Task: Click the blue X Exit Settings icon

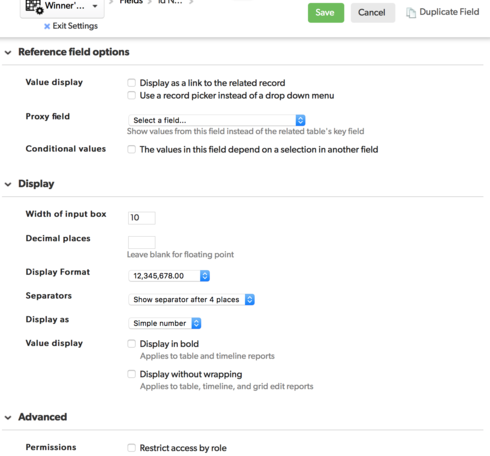Action: tap(47, 26)
